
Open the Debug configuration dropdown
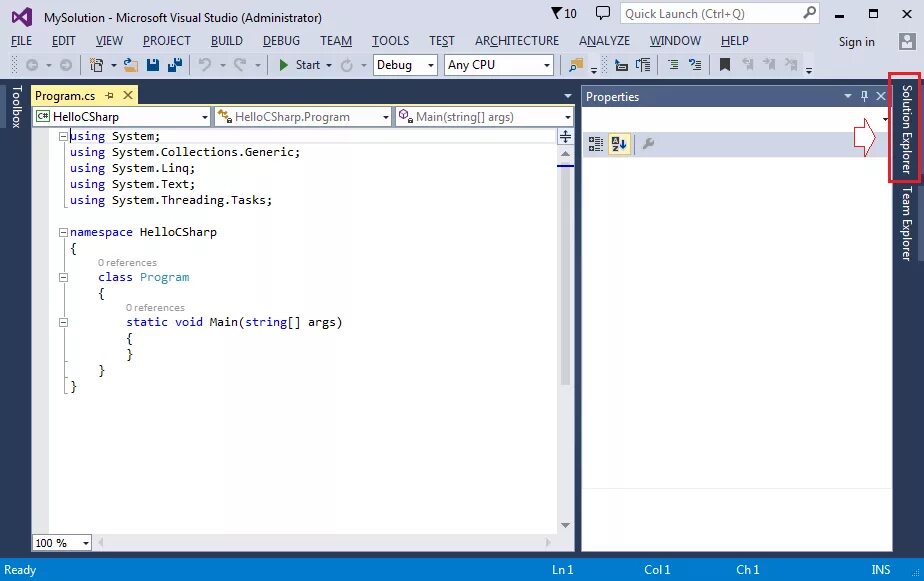pyautogui.click(x=405, y=65)
